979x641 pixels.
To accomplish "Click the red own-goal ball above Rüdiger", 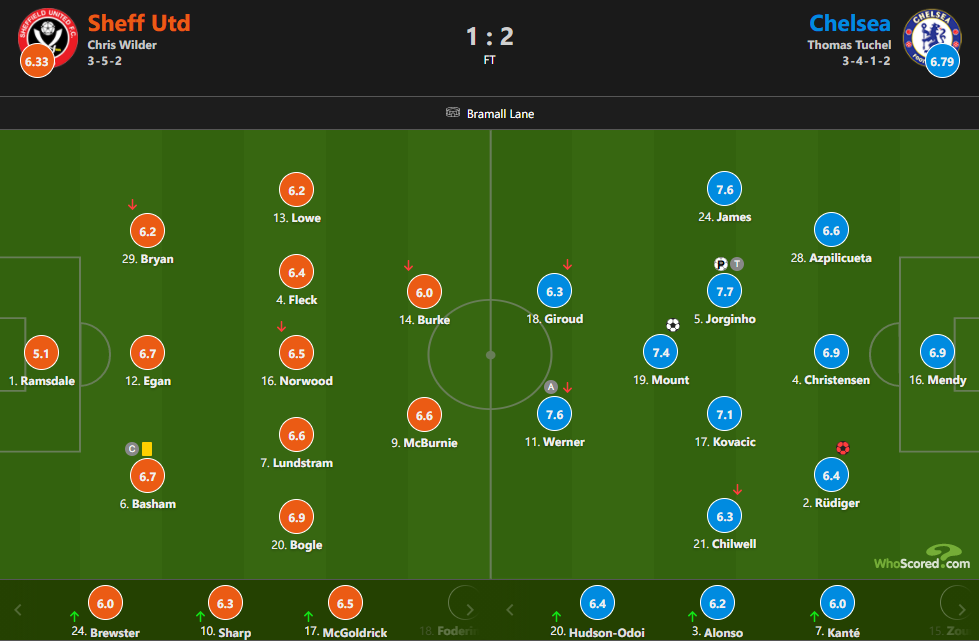I will (842, 448).
